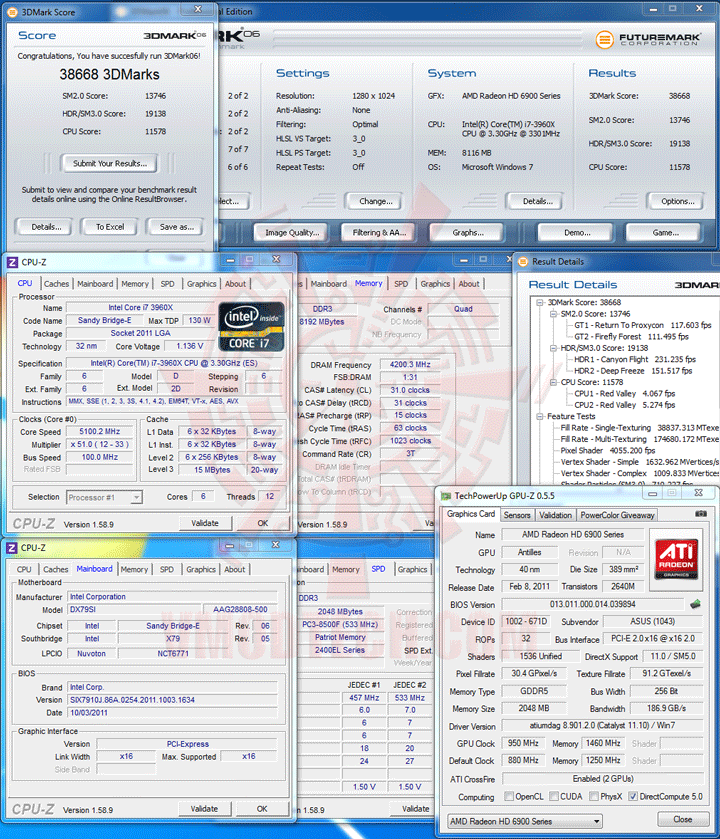Switch to the Sensors tab in GPU-Z

coord(517,515)
